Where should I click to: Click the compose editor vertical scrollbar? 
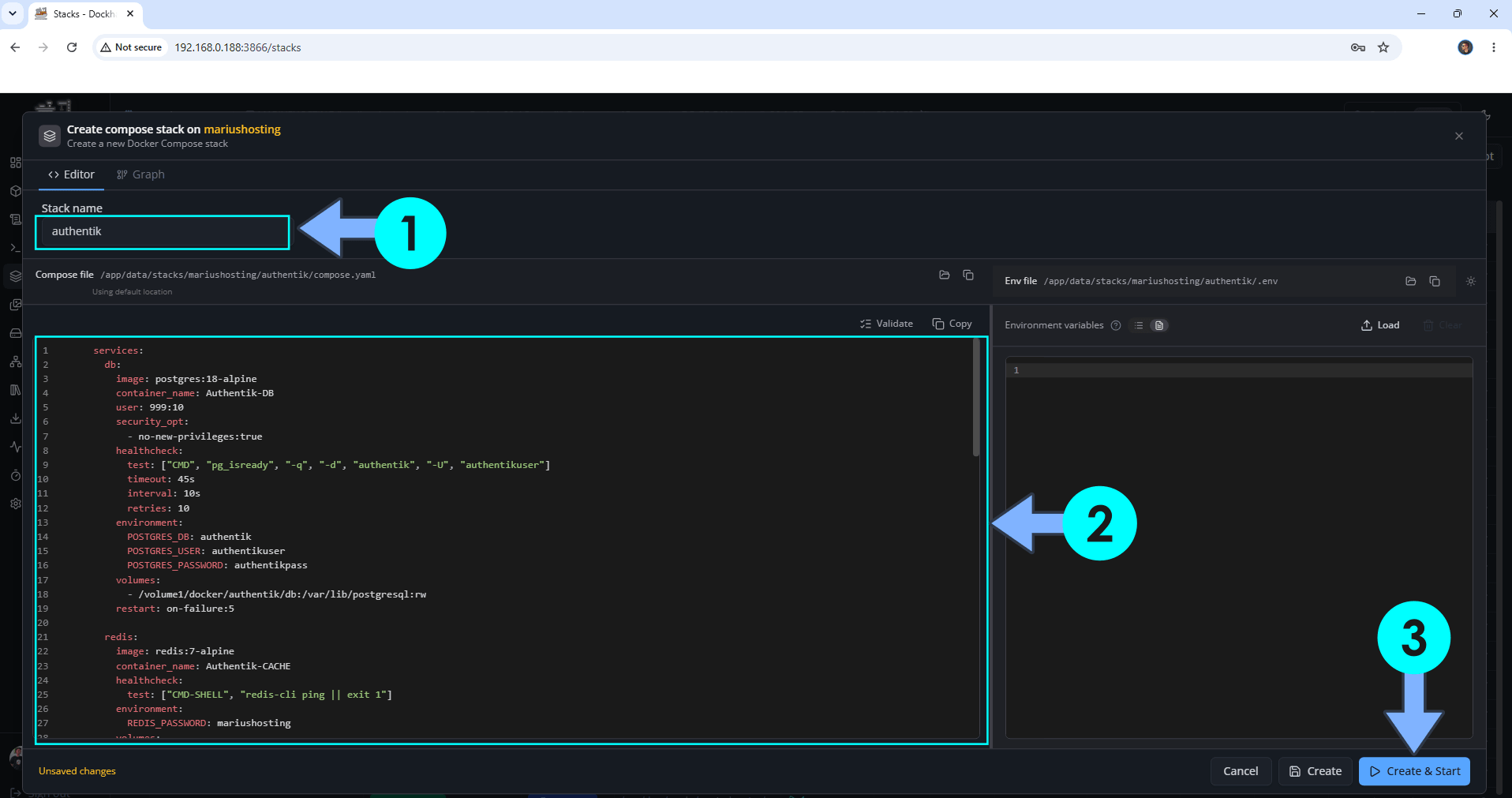tap(976, 398)
